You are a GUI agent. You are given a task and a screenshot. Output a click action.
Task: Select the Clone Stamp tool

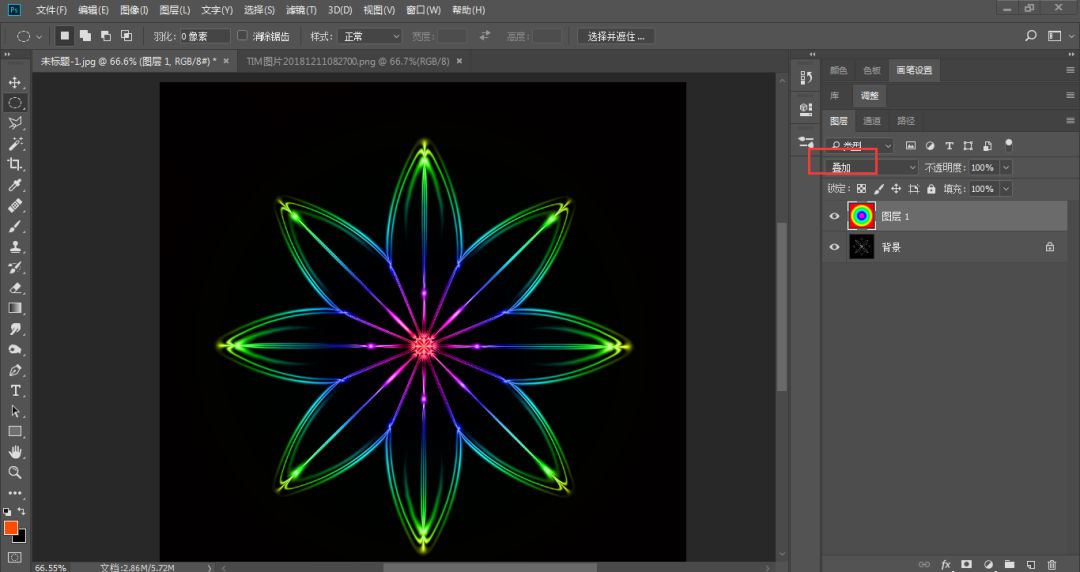pyautogui.click(x=14, y=247)
